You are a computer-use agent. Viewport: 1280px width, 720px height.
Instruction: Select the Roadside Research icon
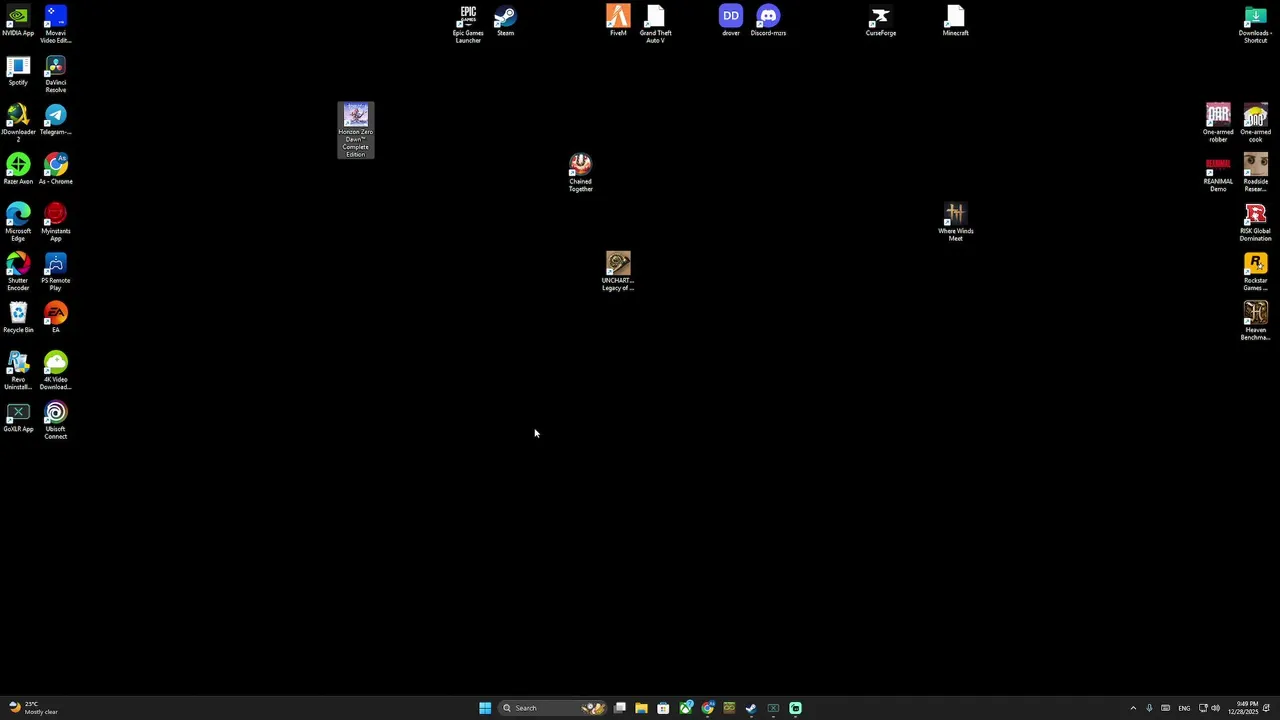(x=1255, y=173)
